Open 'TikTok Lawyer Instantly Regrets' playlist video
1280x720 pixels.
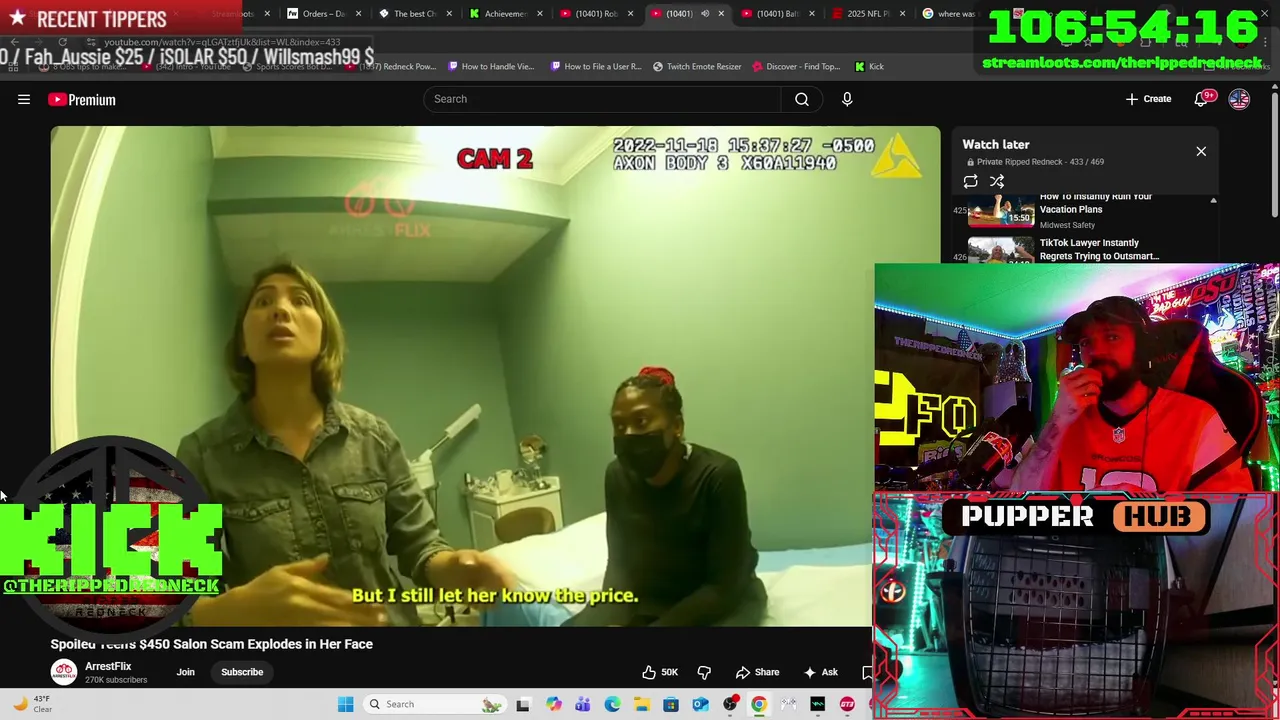click(x=1084, y=250)
